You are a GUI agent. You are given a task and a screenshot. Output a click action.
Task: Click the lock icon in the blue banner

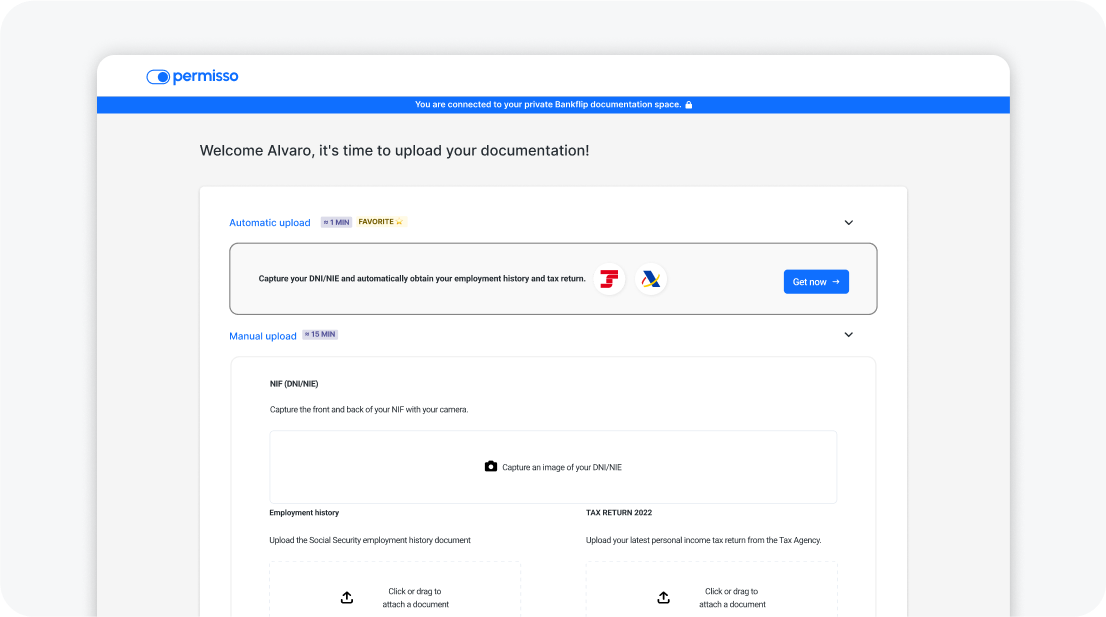coord(688,105)
